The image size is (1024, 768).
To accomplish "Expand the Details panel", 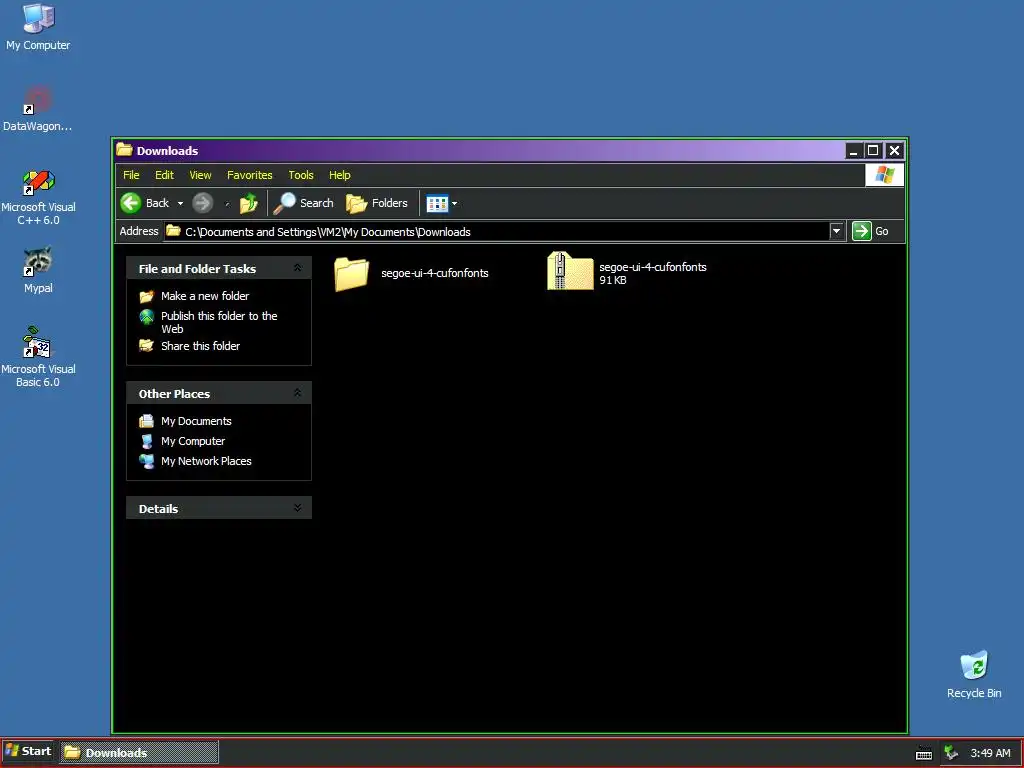I will point(298,508).
